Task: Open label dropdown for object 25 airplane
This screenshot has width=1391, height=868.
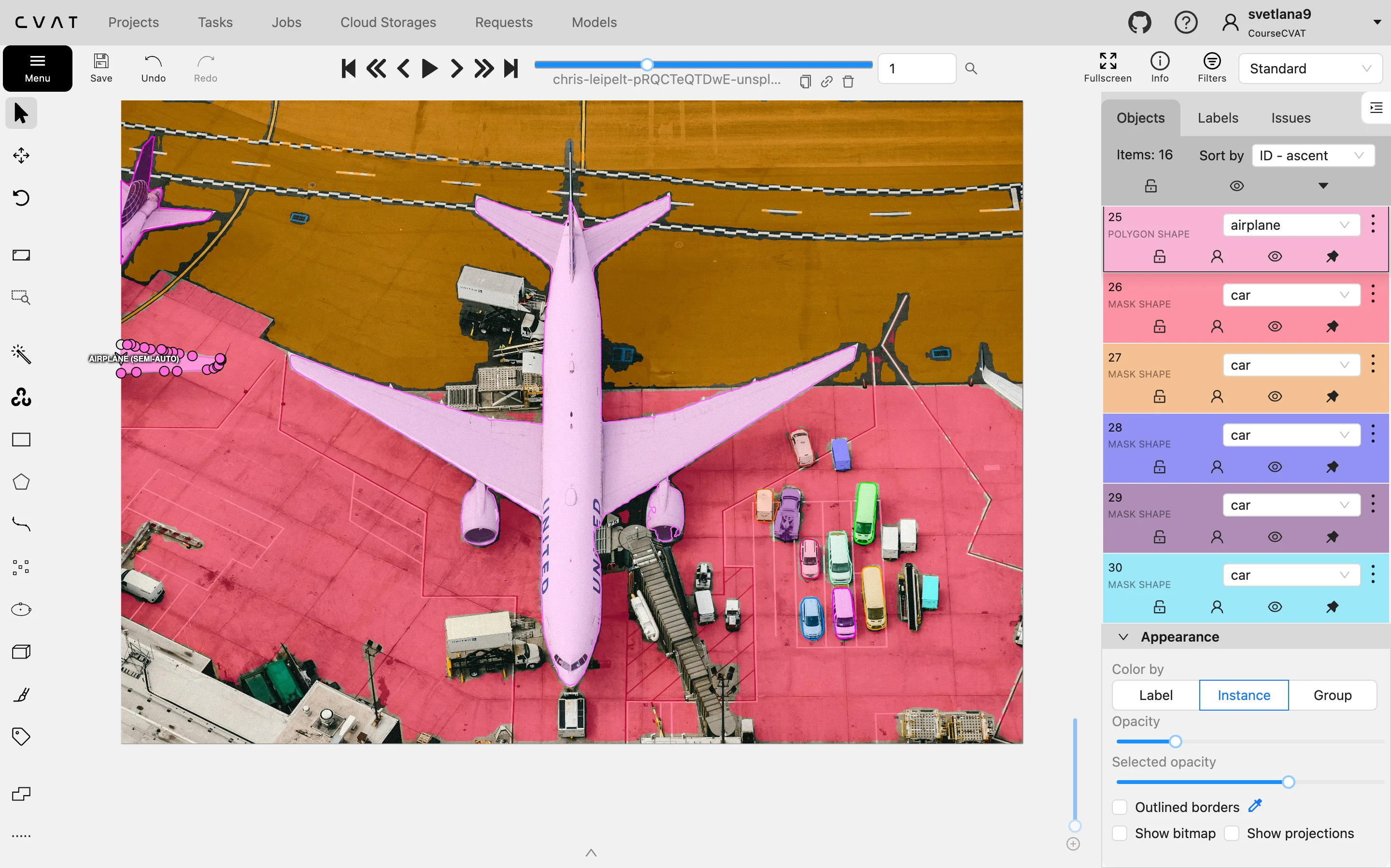Action: click(x=1290, y=225)
